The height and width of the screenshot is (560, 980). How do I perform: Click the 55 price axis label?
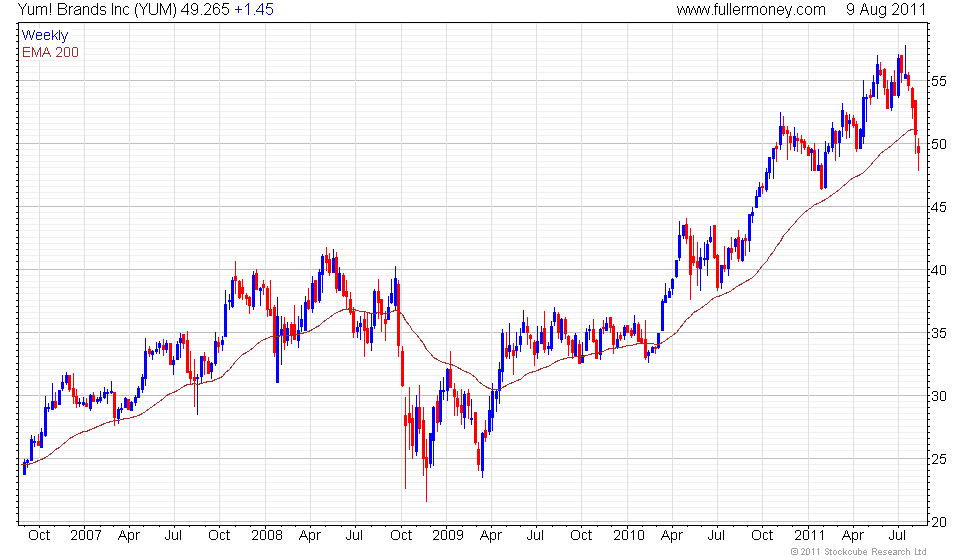click(939, 81)
